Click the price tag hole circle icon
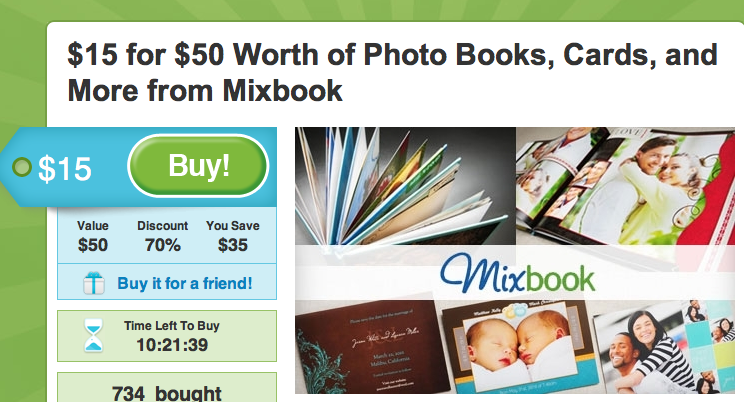Viewport: 744px width, 402px height. pyautogui.click(x=21, y=167)
